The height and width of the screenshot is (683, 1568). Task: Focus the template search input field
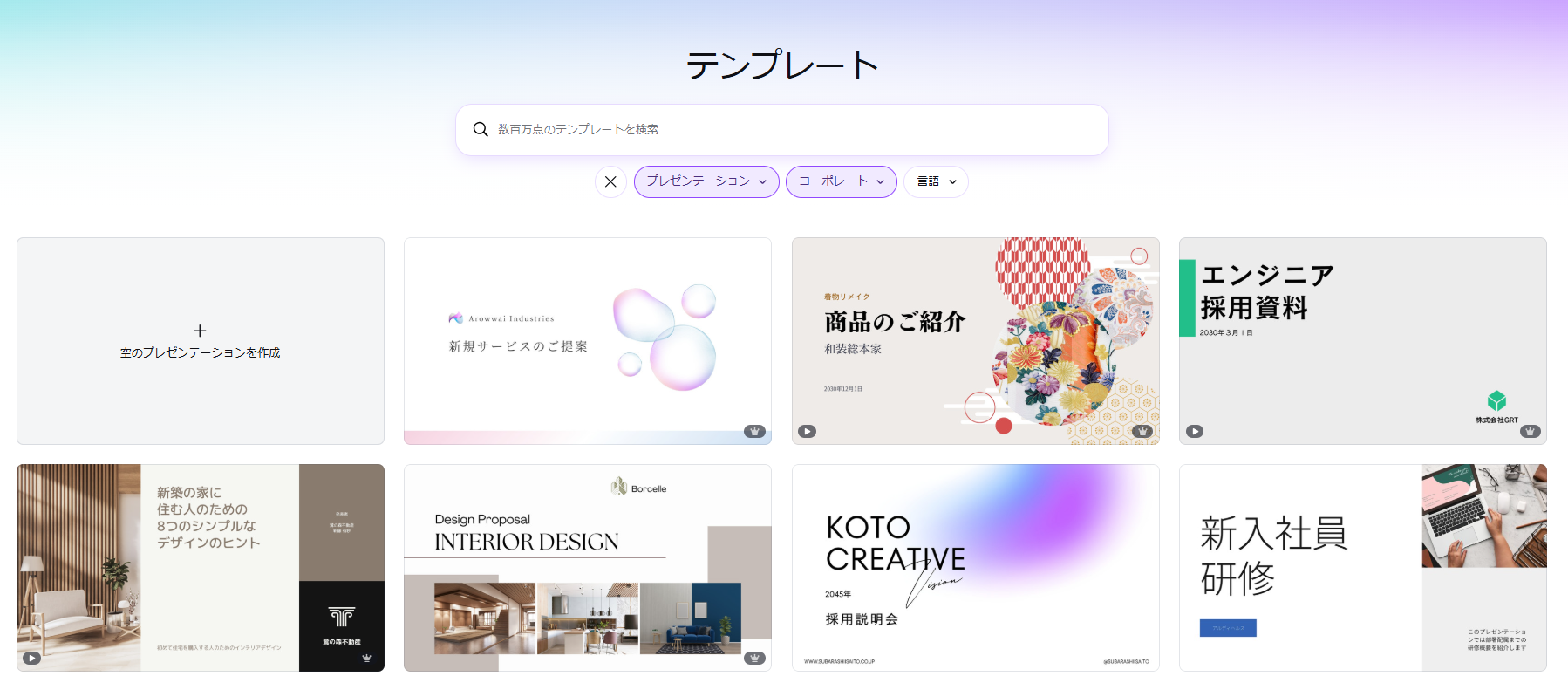click(x=785, y=129)
